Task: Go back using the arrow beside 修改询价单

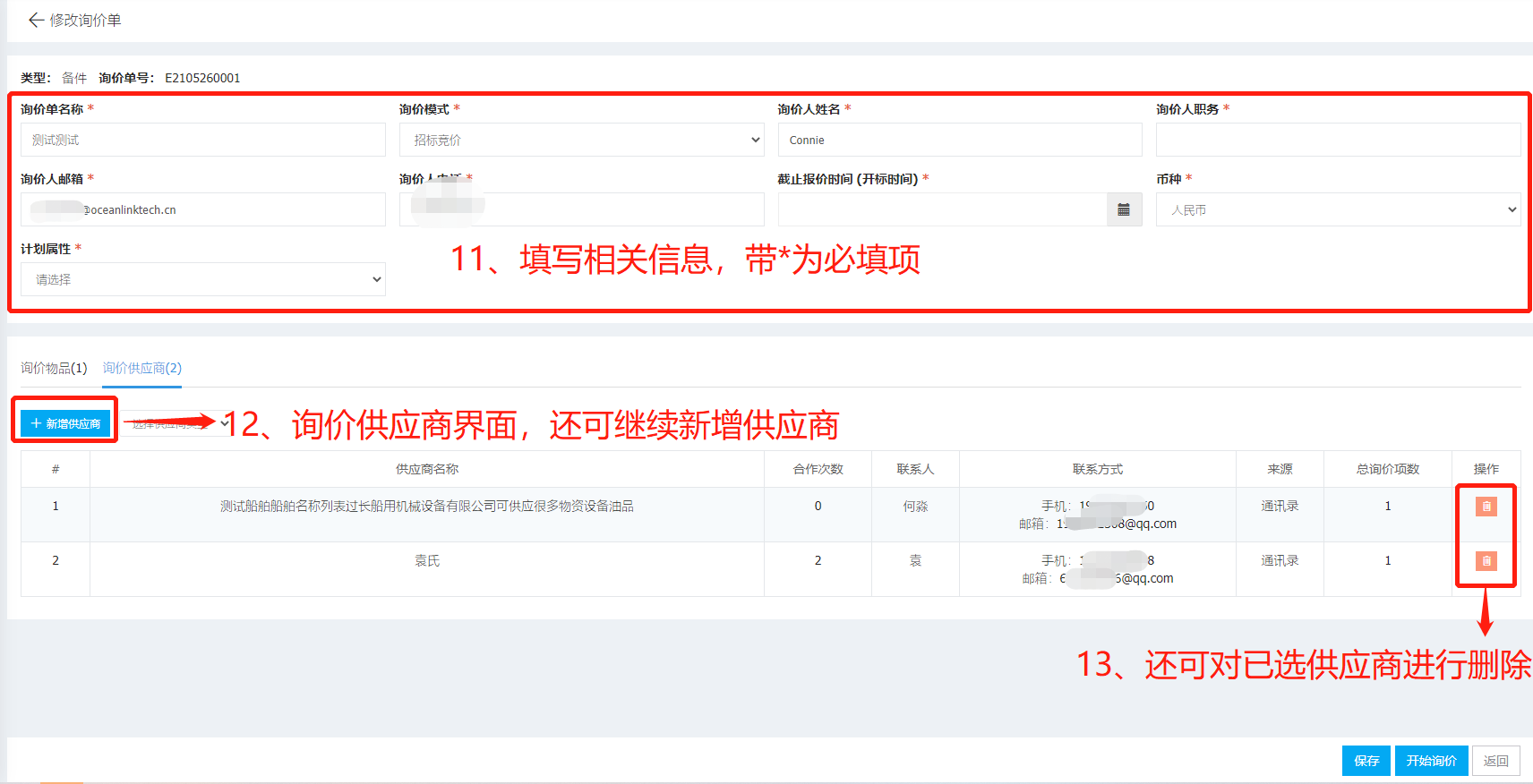Action: (36, 20)
